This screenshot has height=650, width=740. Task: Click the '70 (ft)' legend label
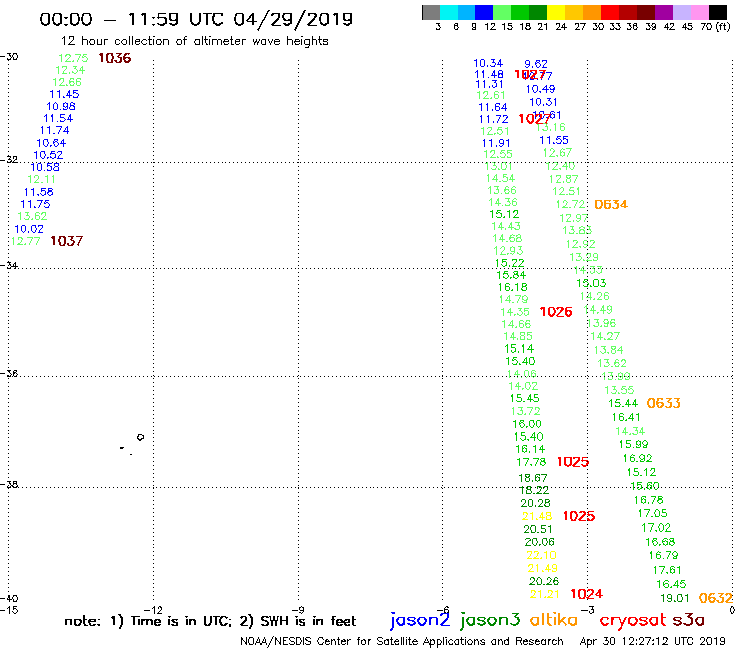715,26
